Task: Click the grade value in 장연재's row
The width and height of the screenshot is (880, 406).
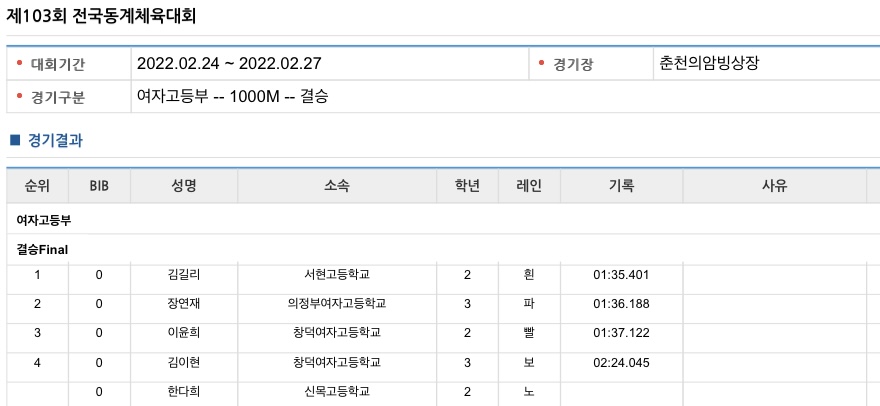Action: [x=467, y=304]
